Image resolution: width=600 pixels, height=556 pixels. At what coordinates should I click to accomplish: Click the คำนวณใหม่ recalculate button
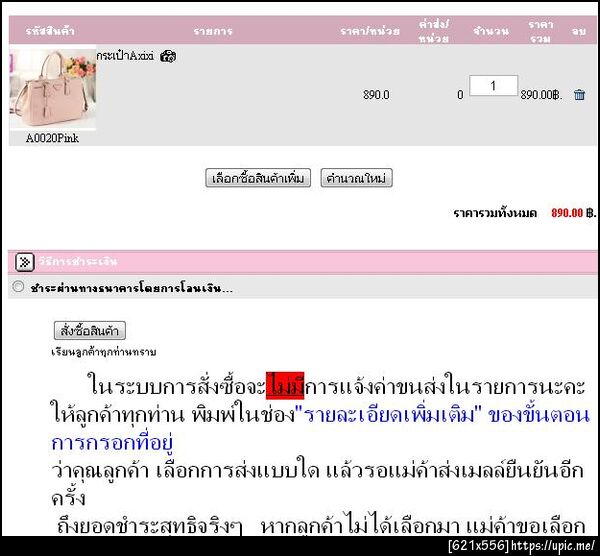click(356, 178)
